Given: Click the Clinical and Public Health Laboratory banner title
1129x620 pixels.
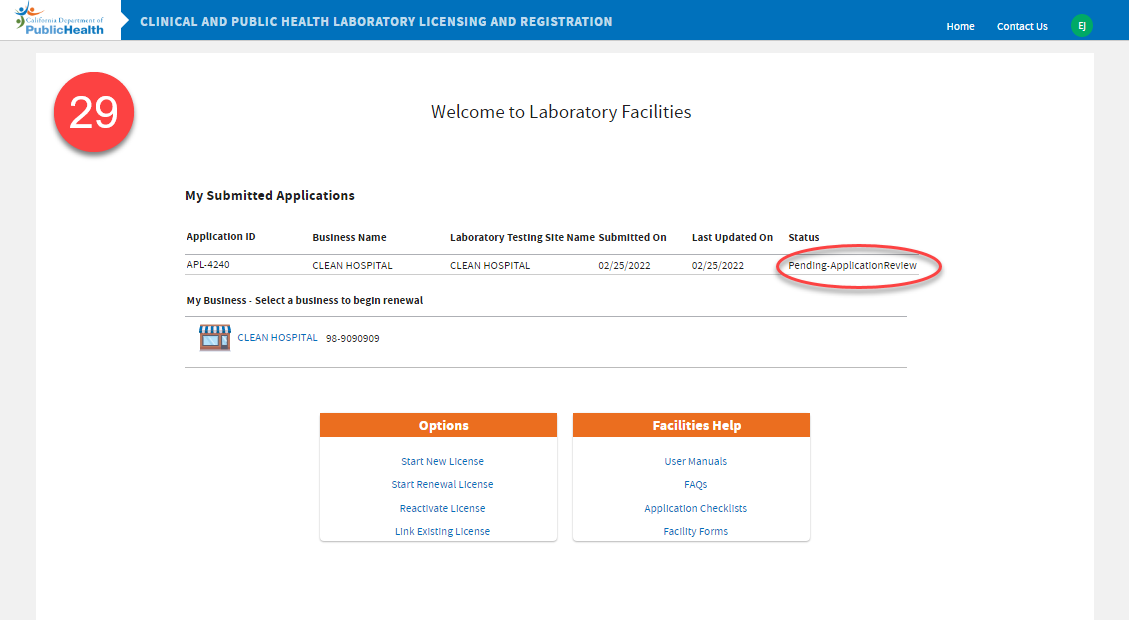Looking at the screenshot, I should [376, 22].
